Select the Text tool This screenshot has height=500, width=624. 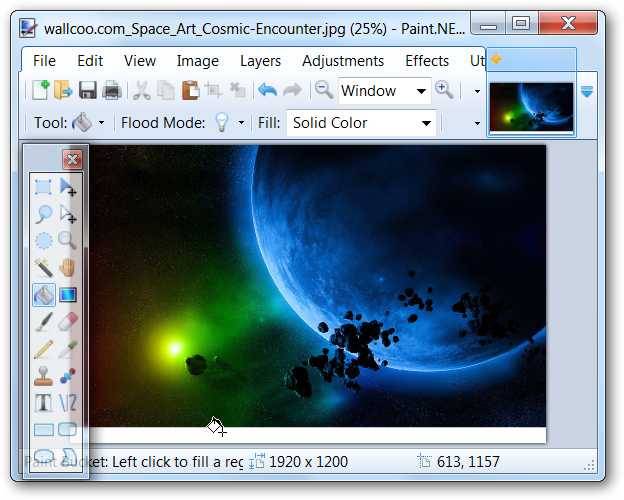point(43,403)
